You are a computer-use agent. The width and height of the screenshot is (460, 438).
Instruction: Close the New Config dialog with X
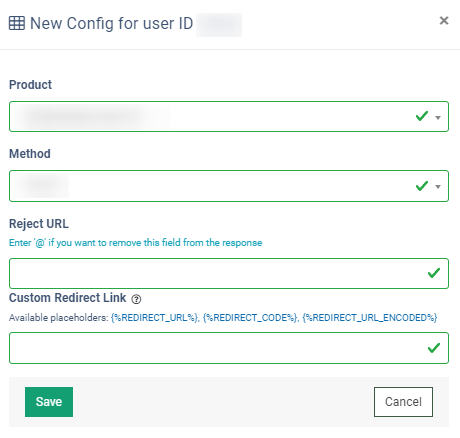point(444,21)
